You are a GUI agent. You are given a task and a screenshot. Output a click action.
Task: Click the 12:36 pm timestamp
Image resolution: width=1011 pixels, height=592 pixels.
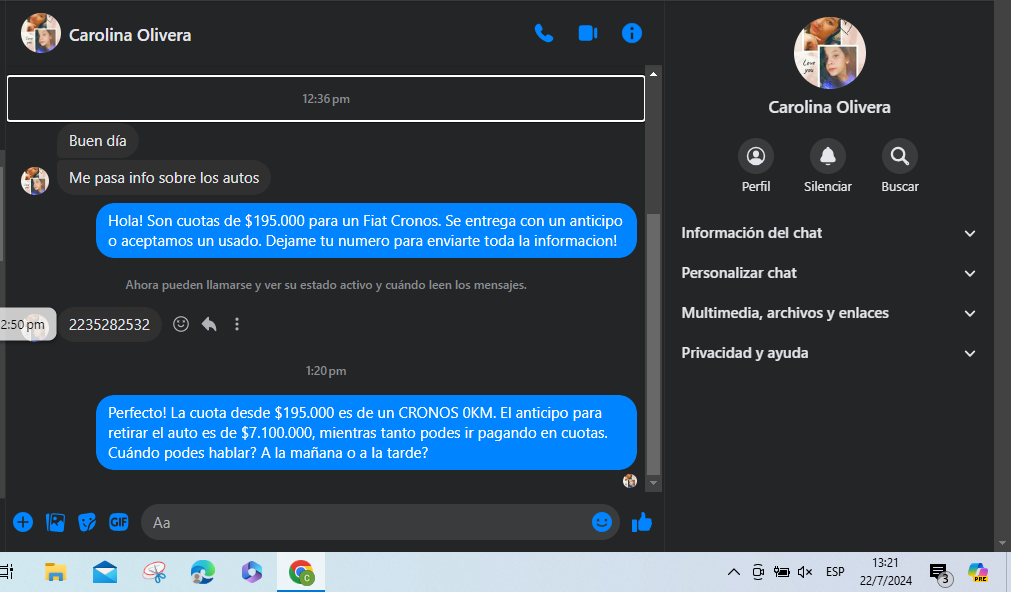(x=326, y=99)
